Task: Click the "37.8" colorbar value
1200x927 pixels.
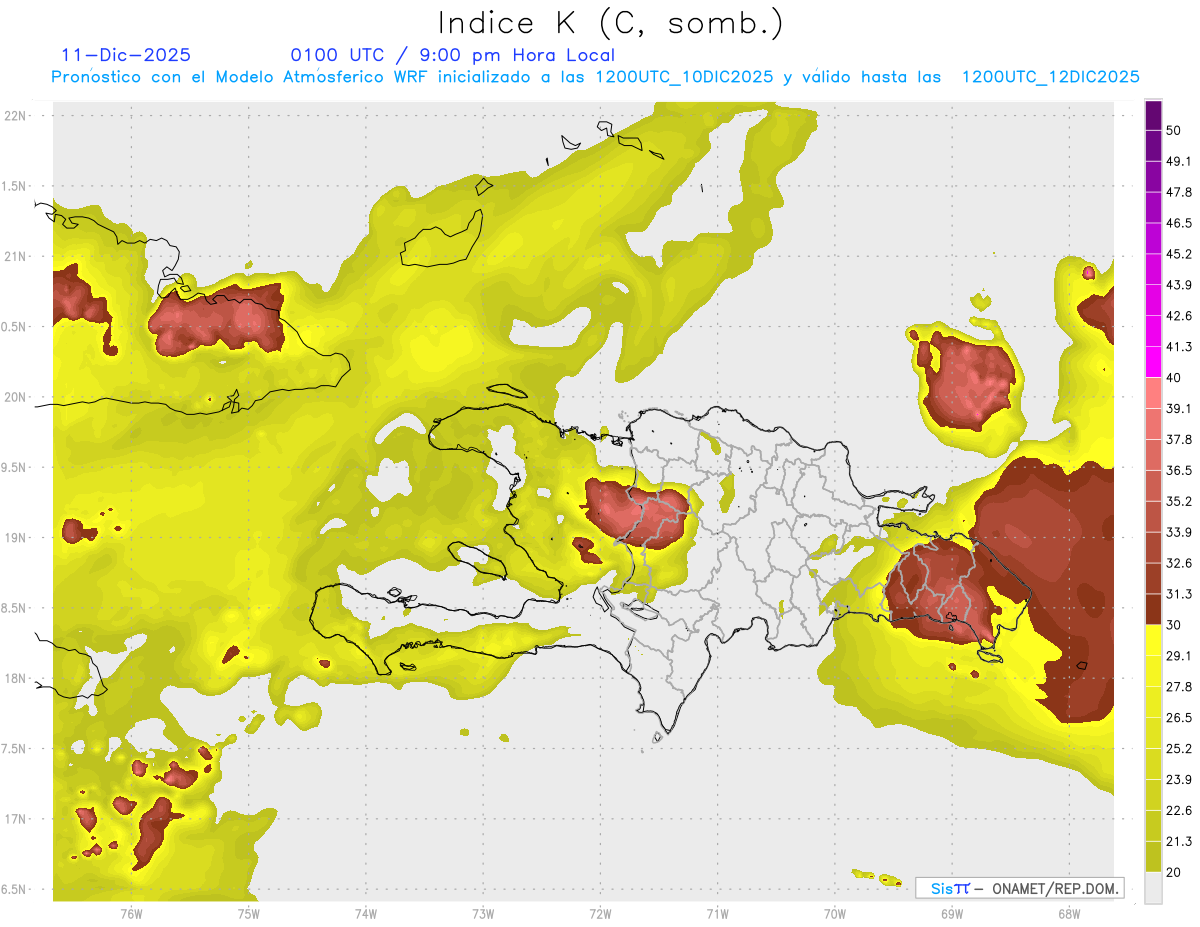Action: [1179, 440]
